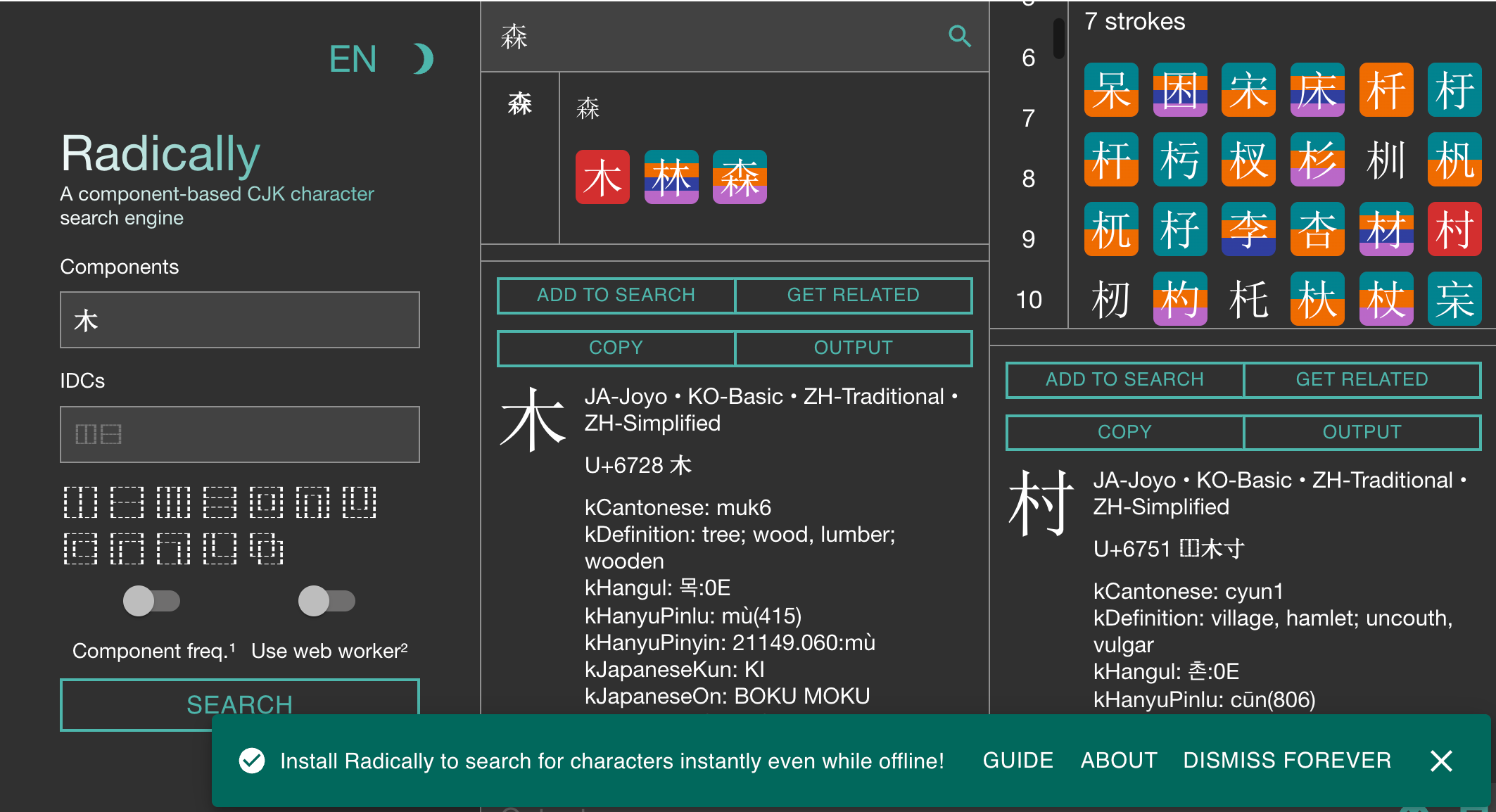Toggle the Use web worker switch
The width and height of the screenshot is (1496, 812).
[327, 601]
